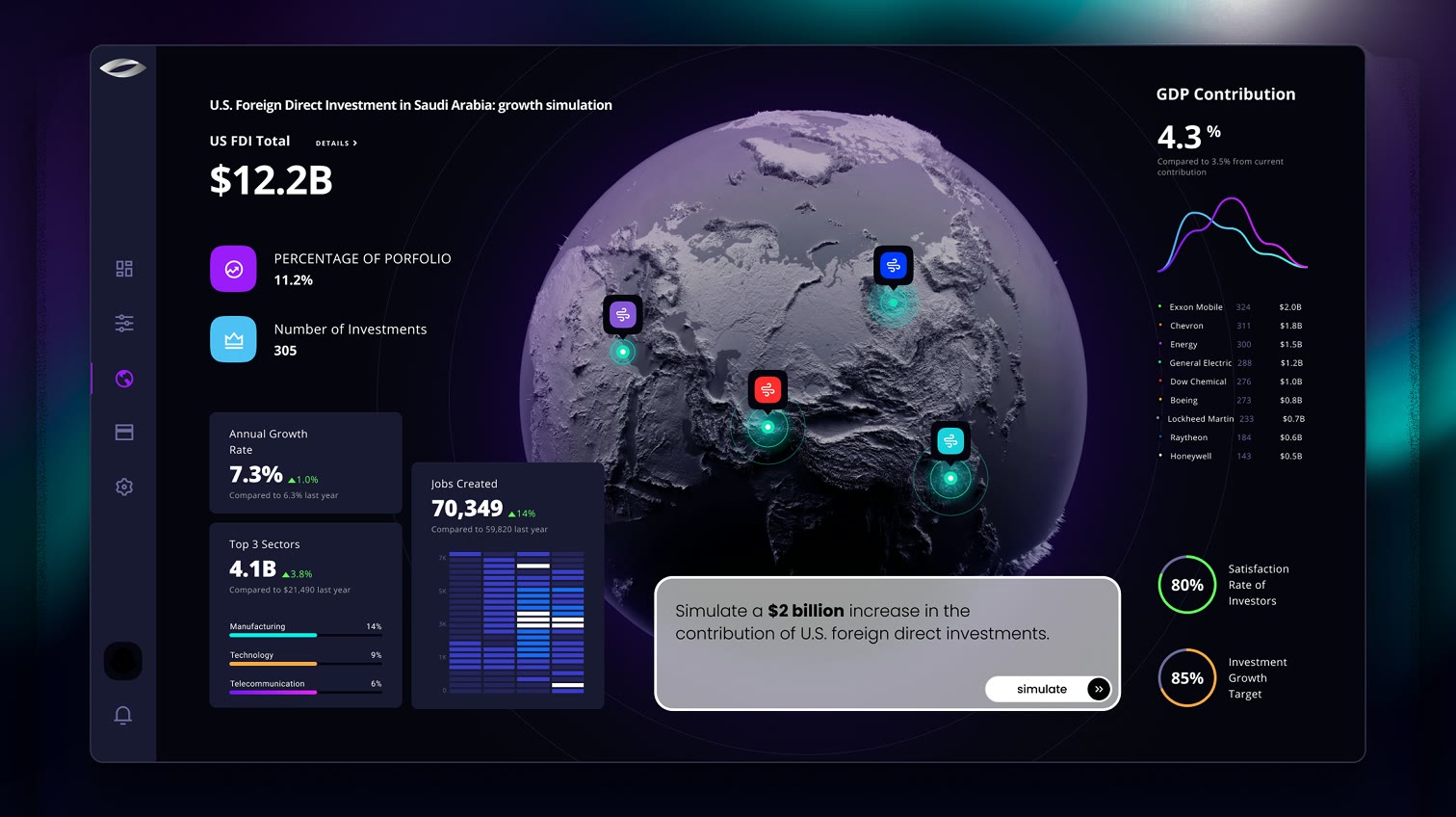1456x817 pixels.
Task: Click the 80% Satisfaction Rate ring
Action: (x=1187, y=585)
